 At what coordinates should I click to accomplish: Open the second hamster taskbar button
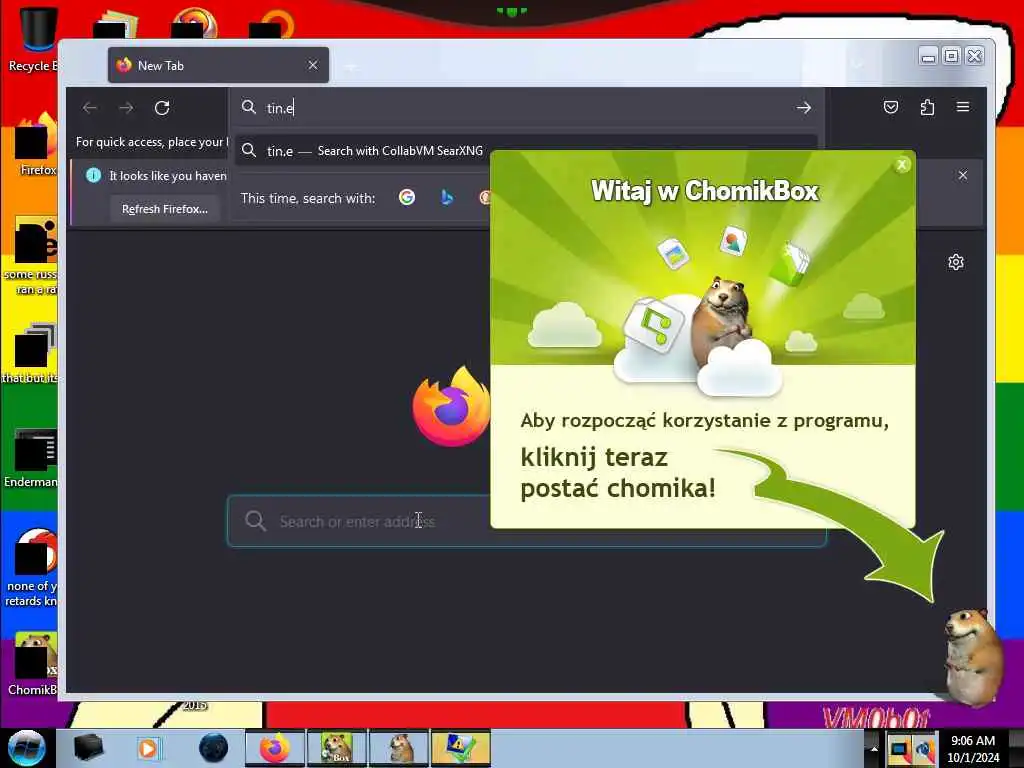[x=399, y=748]
